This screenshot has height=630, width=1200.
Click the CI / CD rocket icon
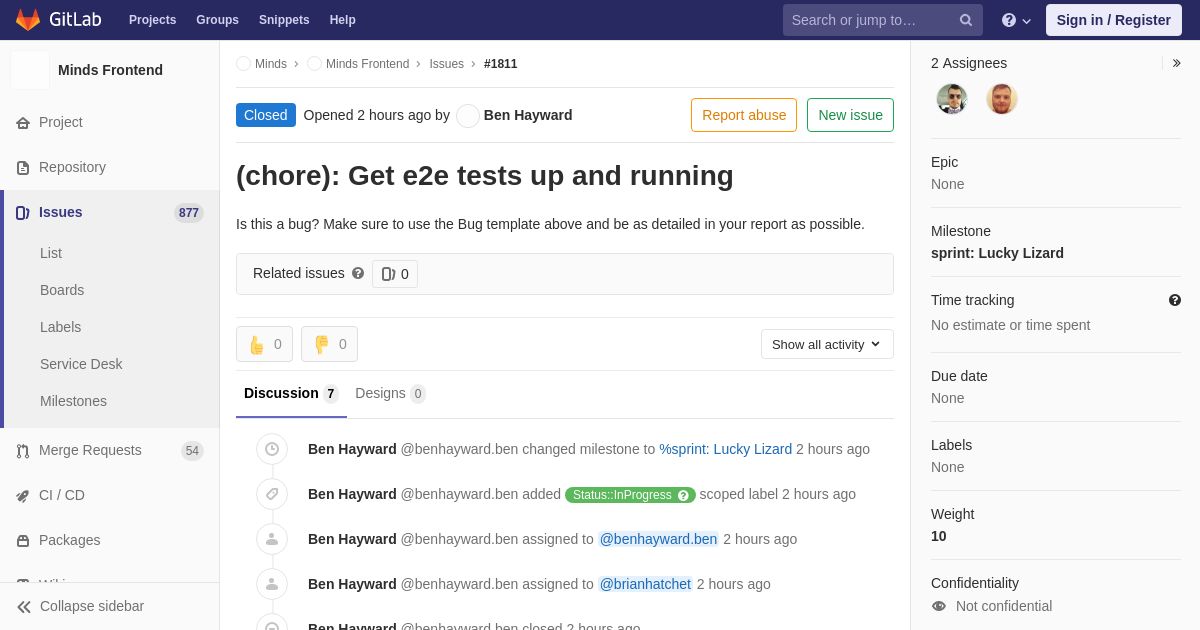click(23, 496)
